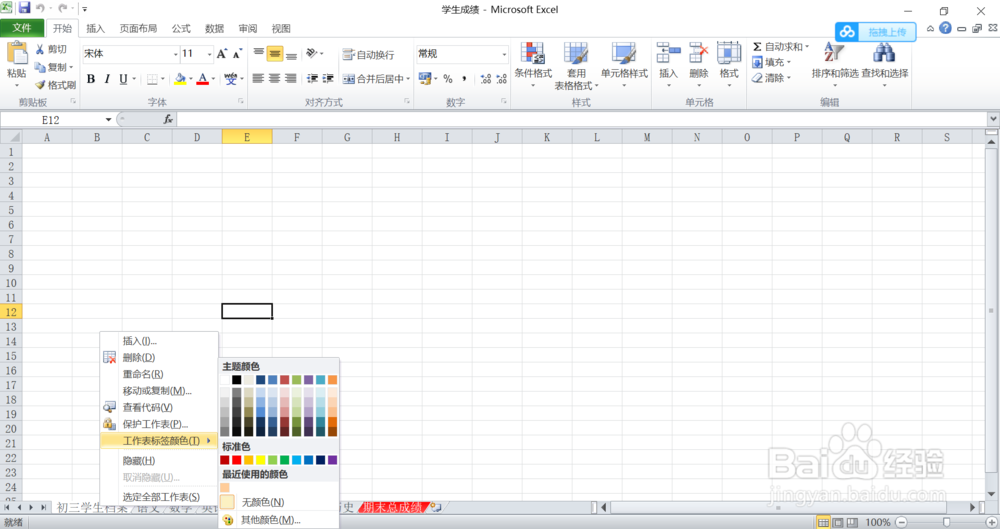Open the font name 宋体 dropdown
Screen dimensions: 1000x529
pos(175,54)
